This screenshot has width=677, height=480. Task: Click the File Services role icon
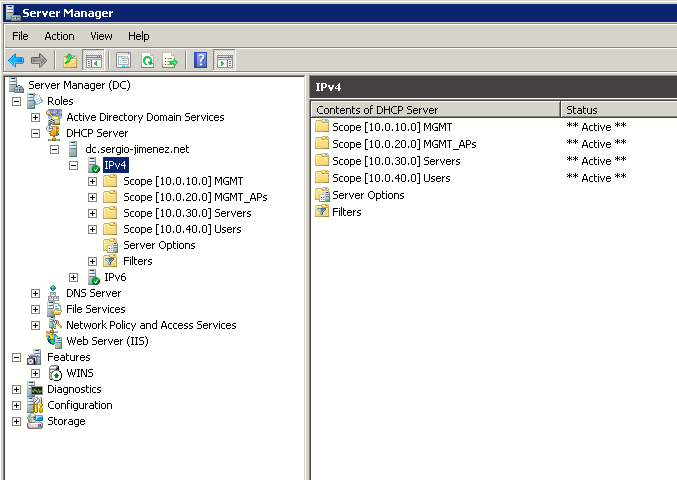tap(54, 309)
